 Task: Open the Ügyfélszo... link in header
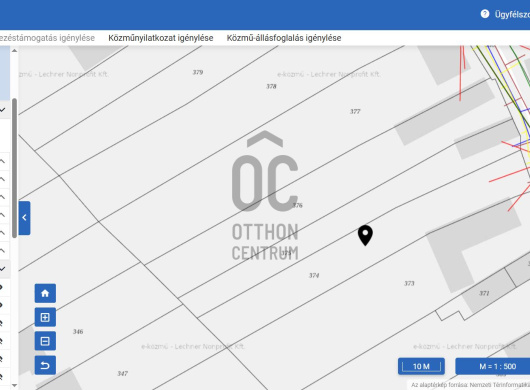click(512, 14)
